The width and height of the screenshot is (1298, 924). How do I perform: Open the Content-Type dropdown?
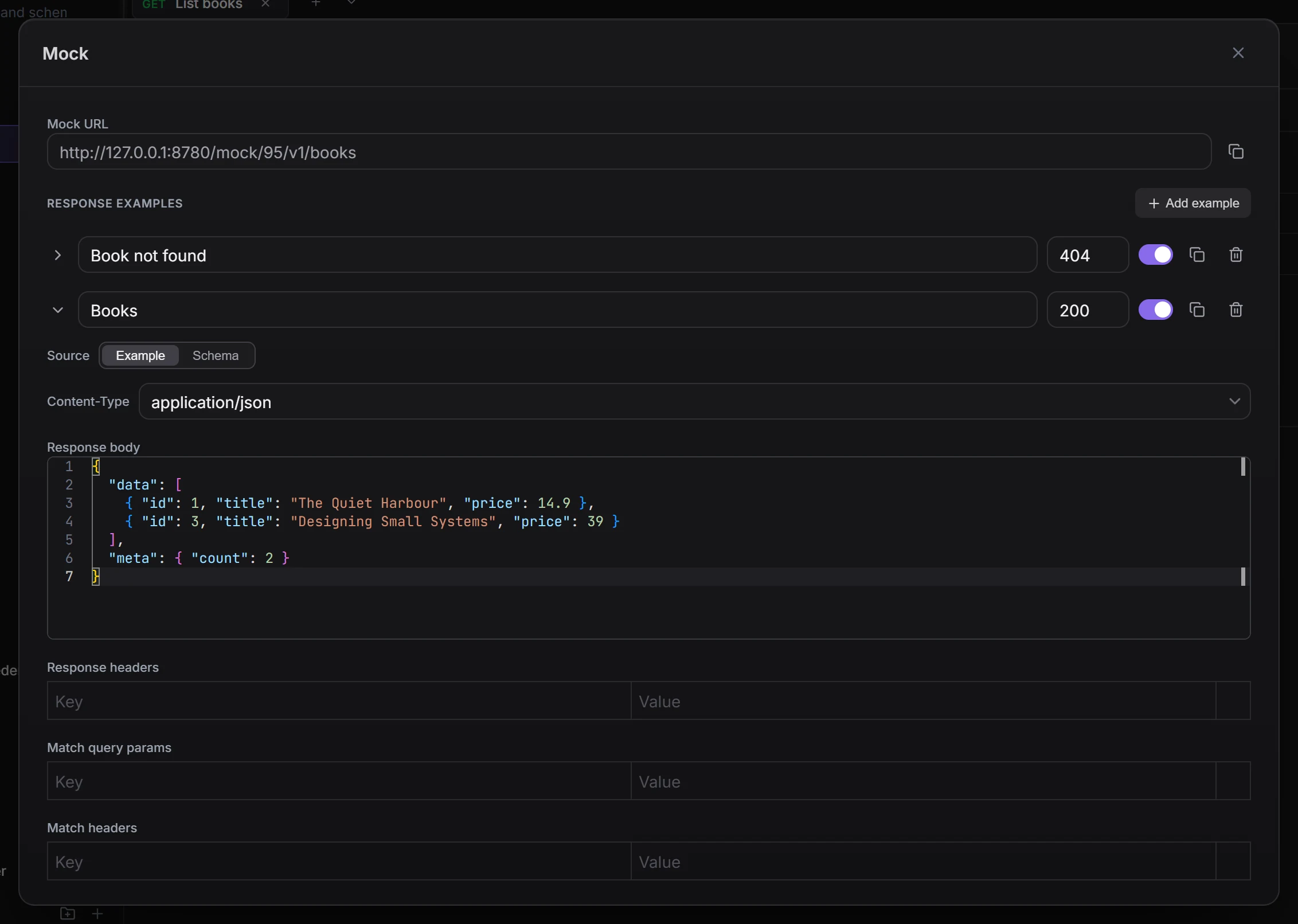tap(694, 402)
